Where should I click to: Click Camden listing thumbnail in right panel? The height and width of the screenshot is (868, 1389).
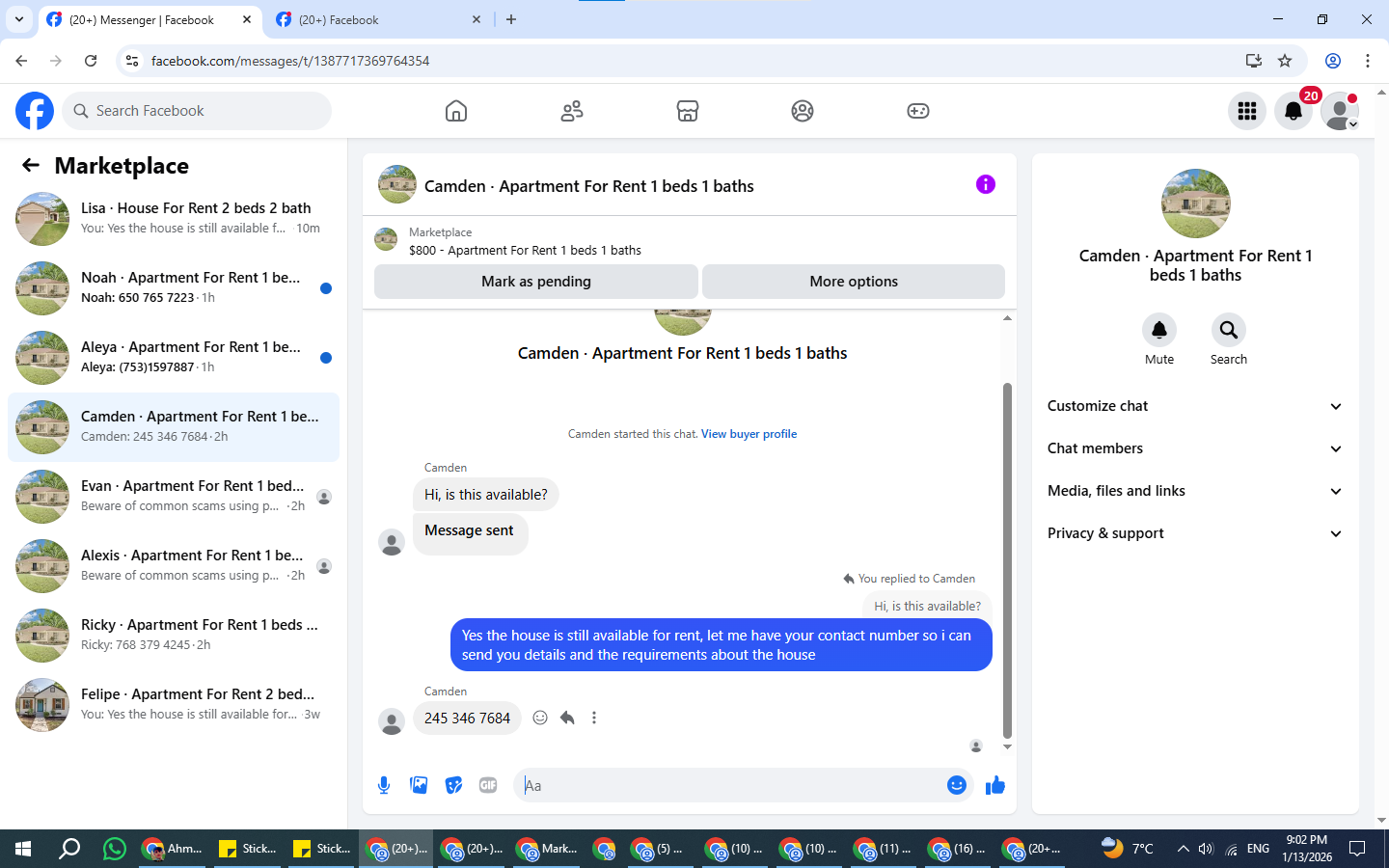(x=1196, y=203)
